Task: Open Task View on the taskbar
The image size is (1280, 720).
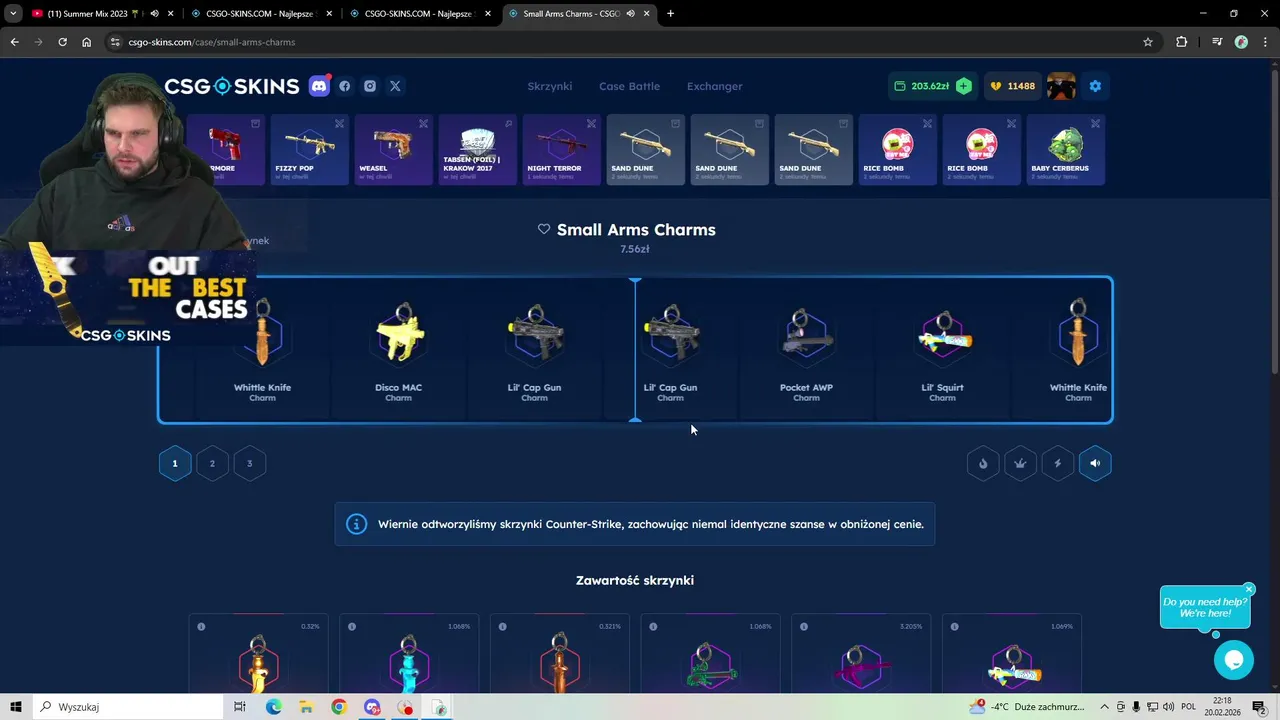Action: click(x=240, y=707)
